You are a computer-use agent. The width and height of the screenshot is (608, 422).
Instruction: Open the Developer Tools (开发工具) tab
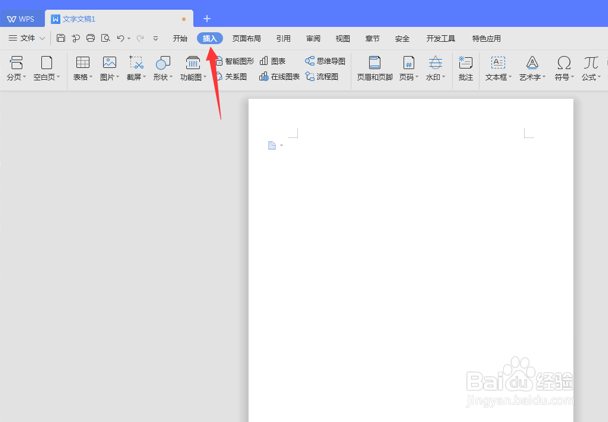click(441, 38)
